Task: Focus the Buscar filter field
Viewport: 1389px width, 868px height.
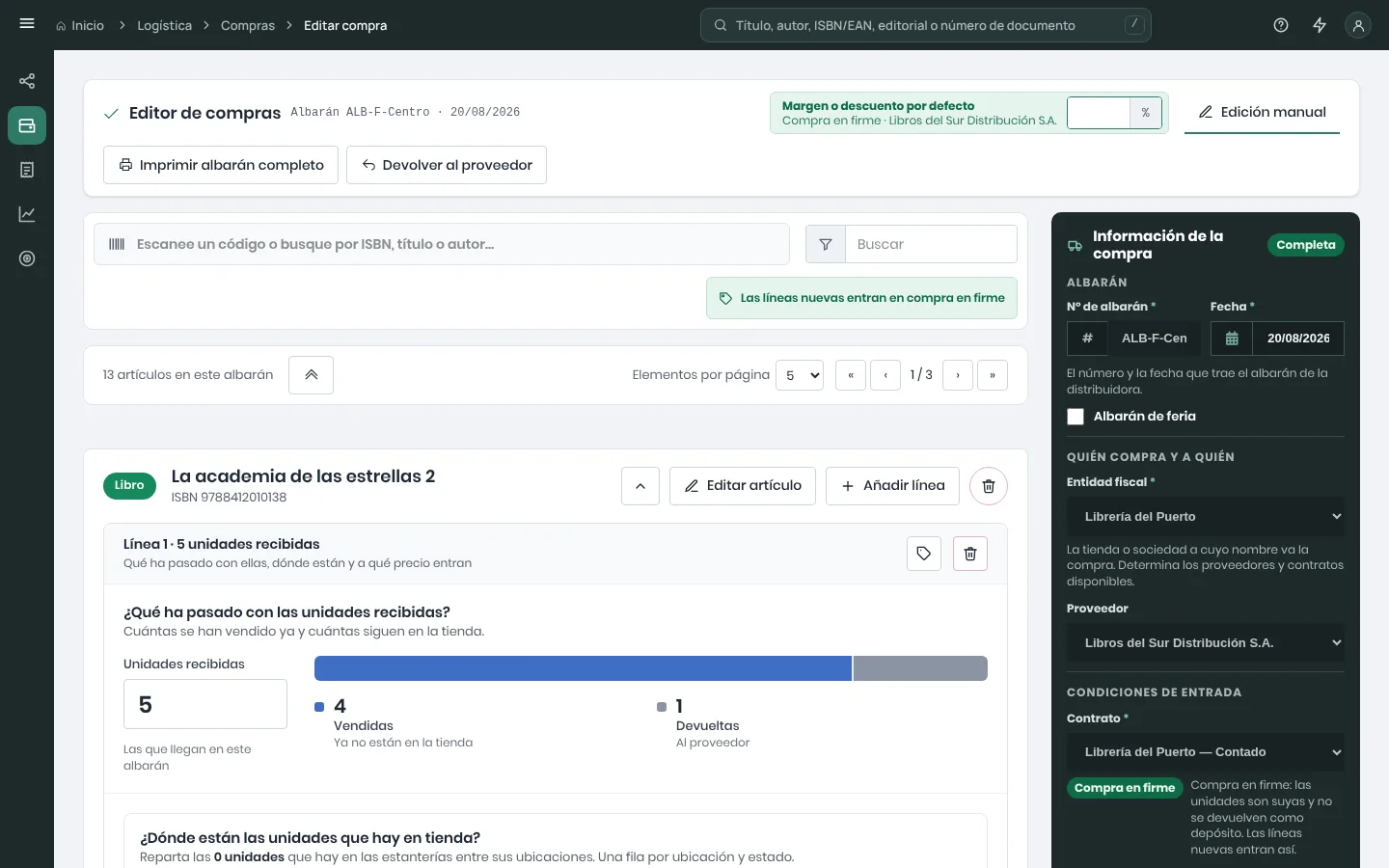Action: [931, 244]
